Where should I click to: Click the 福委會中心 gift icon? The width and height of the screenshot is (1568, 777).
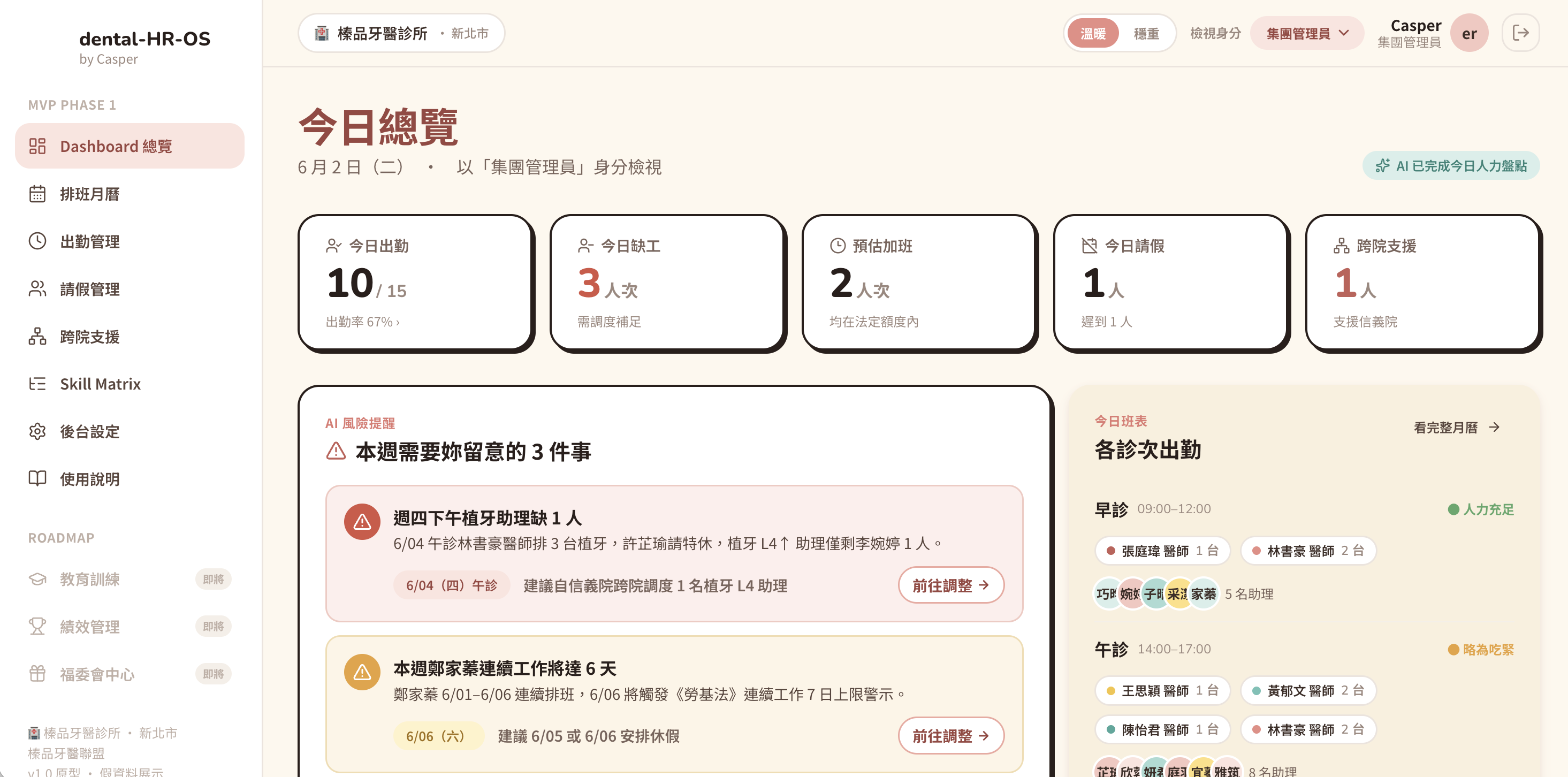pos(37,674)
